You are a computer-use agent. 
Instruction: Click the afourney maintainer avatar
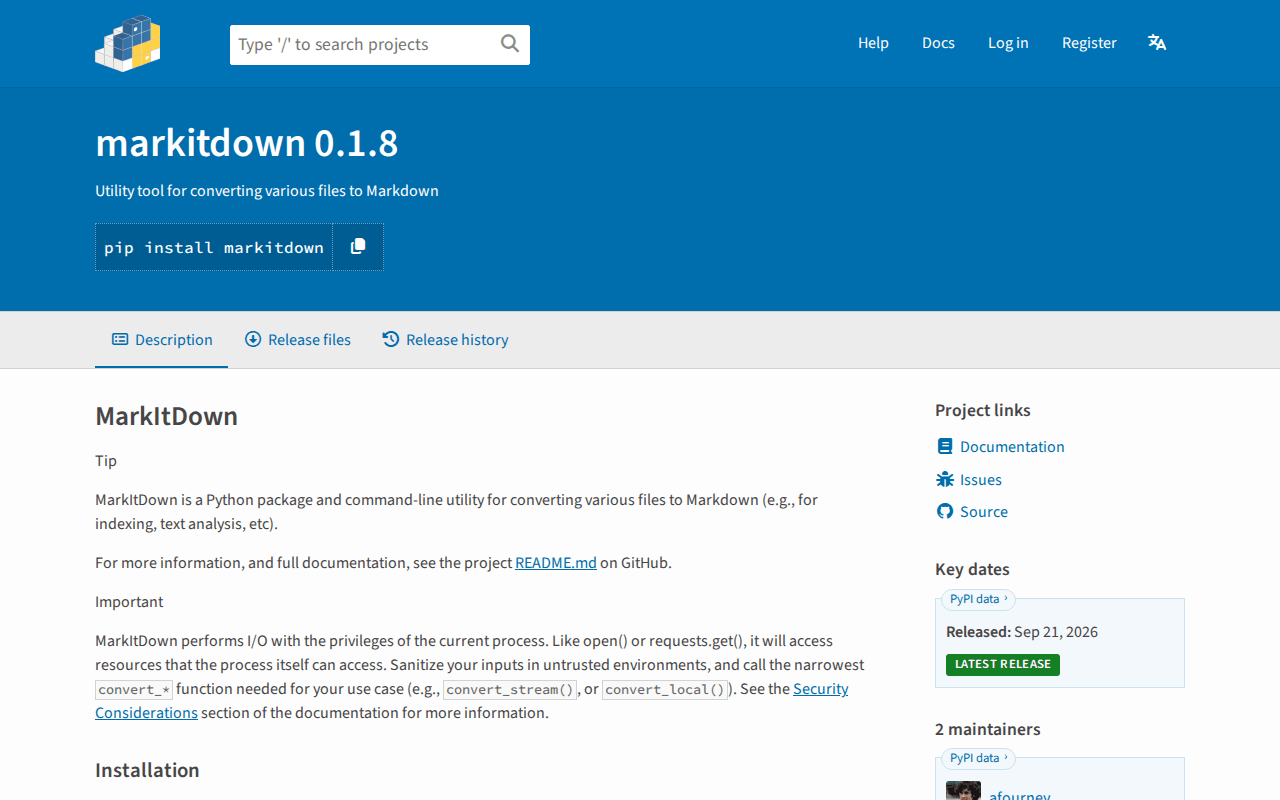(963, 791)
